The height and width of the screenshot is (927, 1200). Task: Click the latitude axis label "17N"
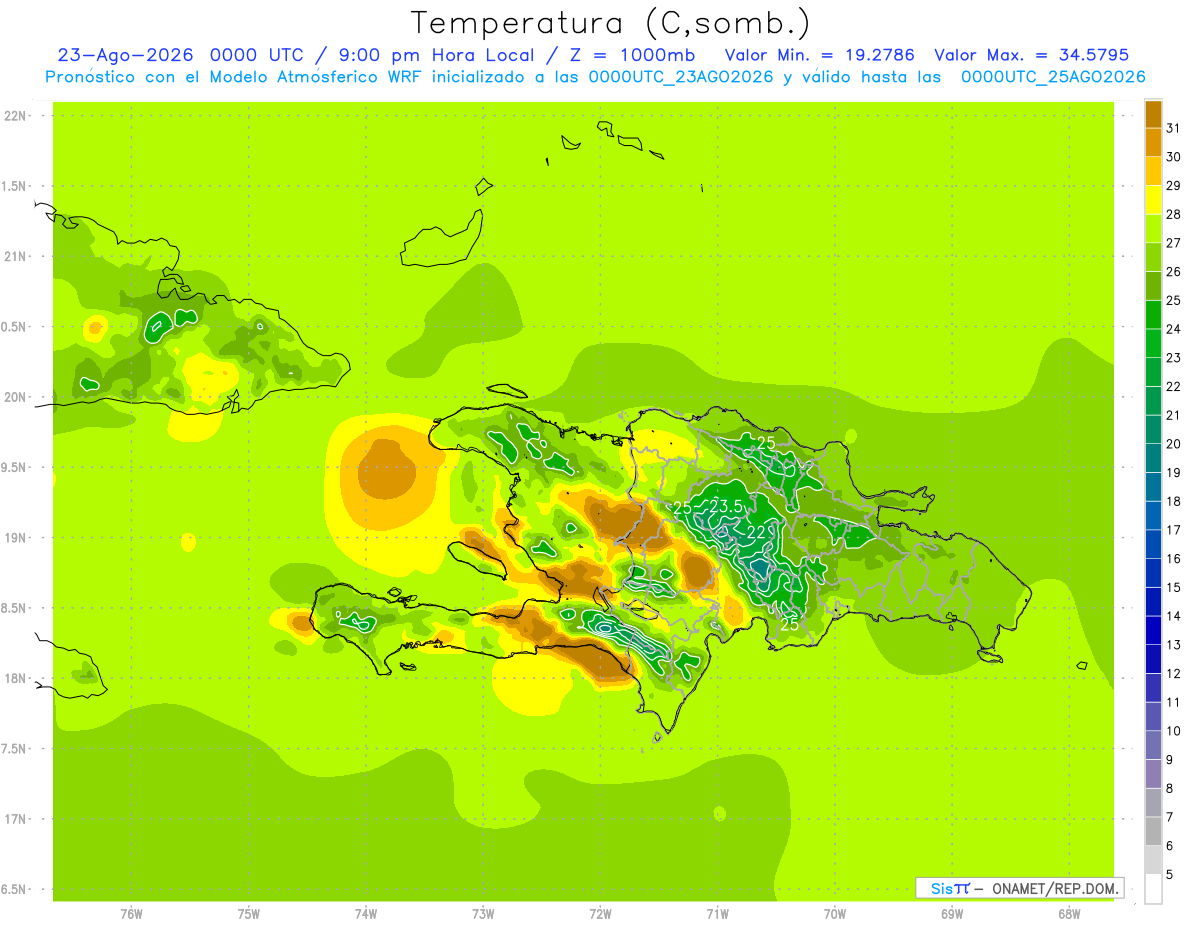coord(17,820)
